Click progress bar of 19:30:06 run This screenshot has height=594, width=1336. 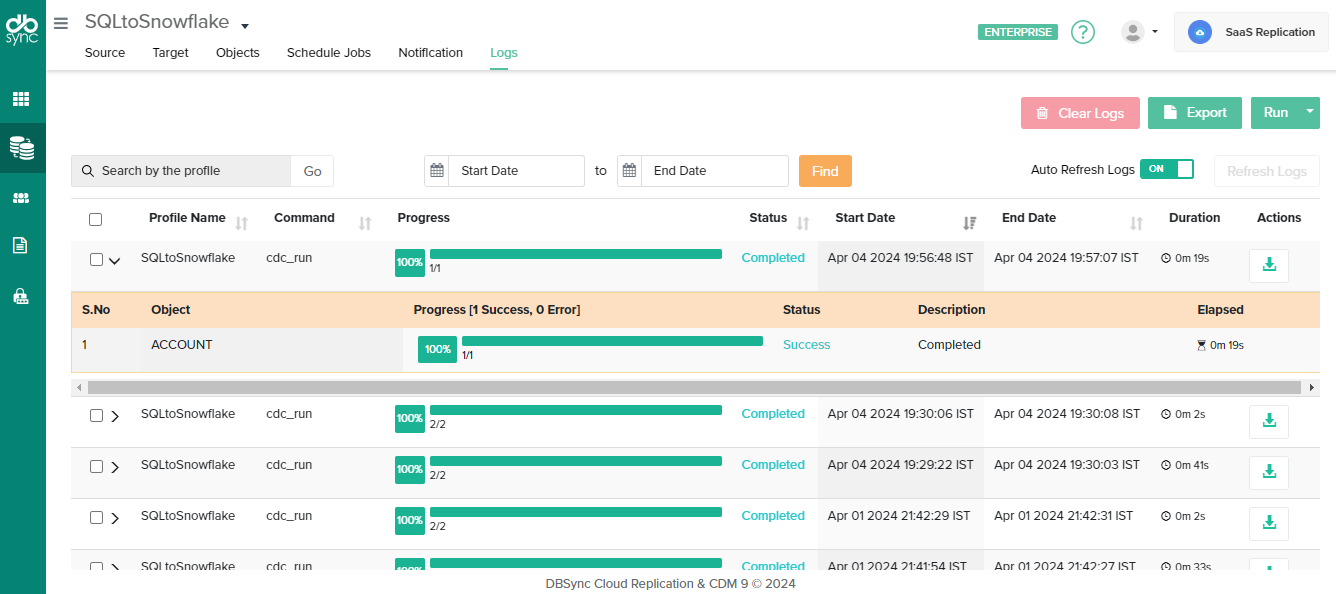pos(576,410)
